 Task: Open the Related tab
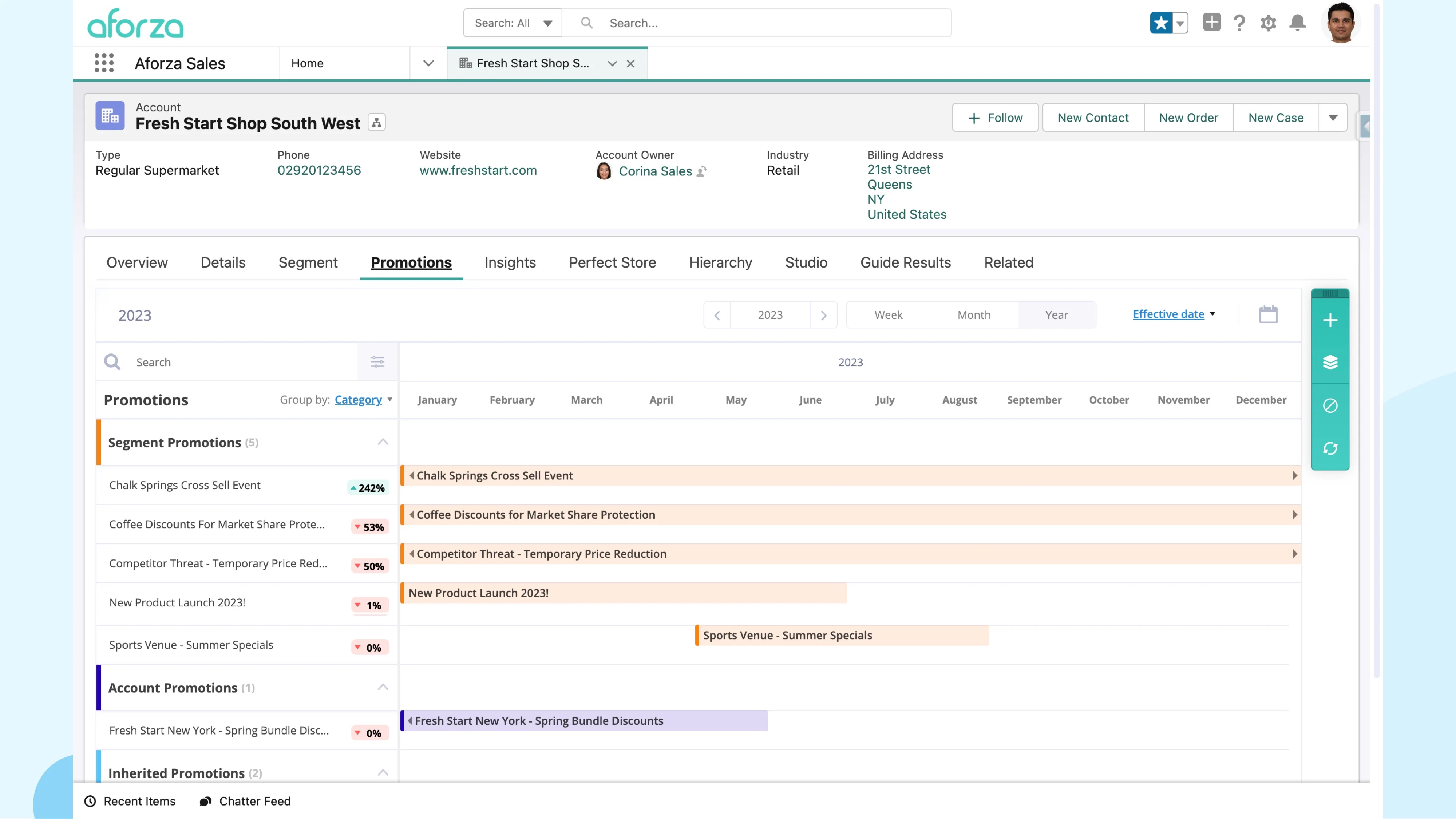1009,262
